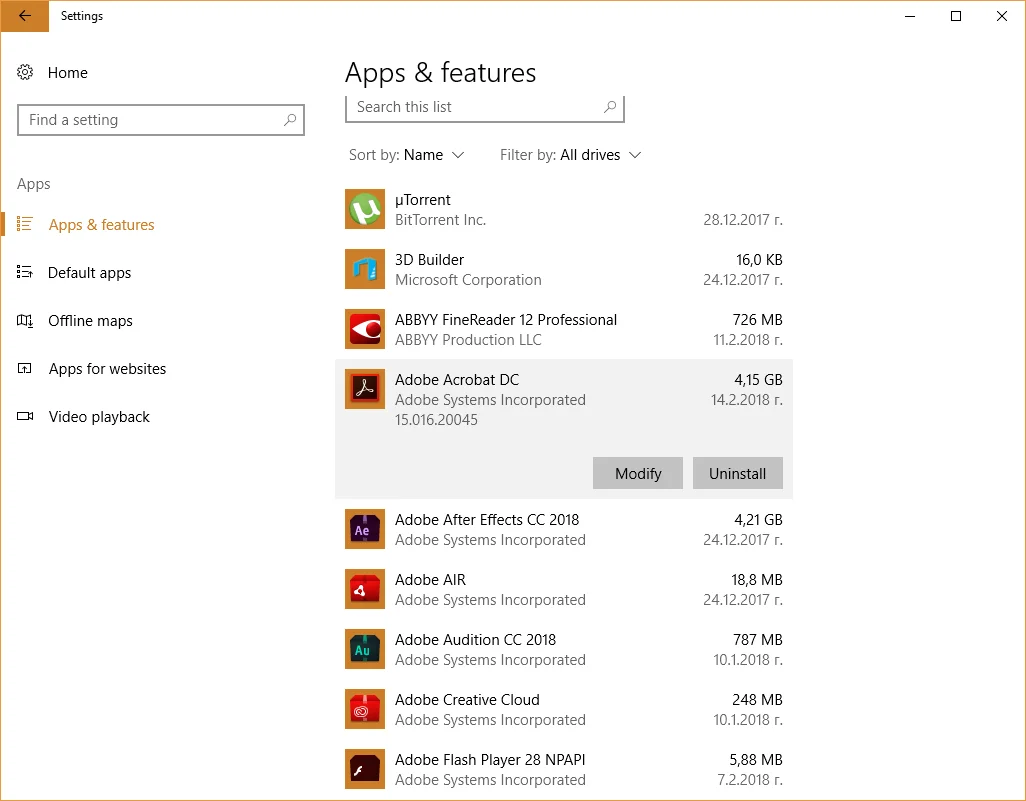
Task: Click the 4,21 GB size value
Action: click(758, 520)
